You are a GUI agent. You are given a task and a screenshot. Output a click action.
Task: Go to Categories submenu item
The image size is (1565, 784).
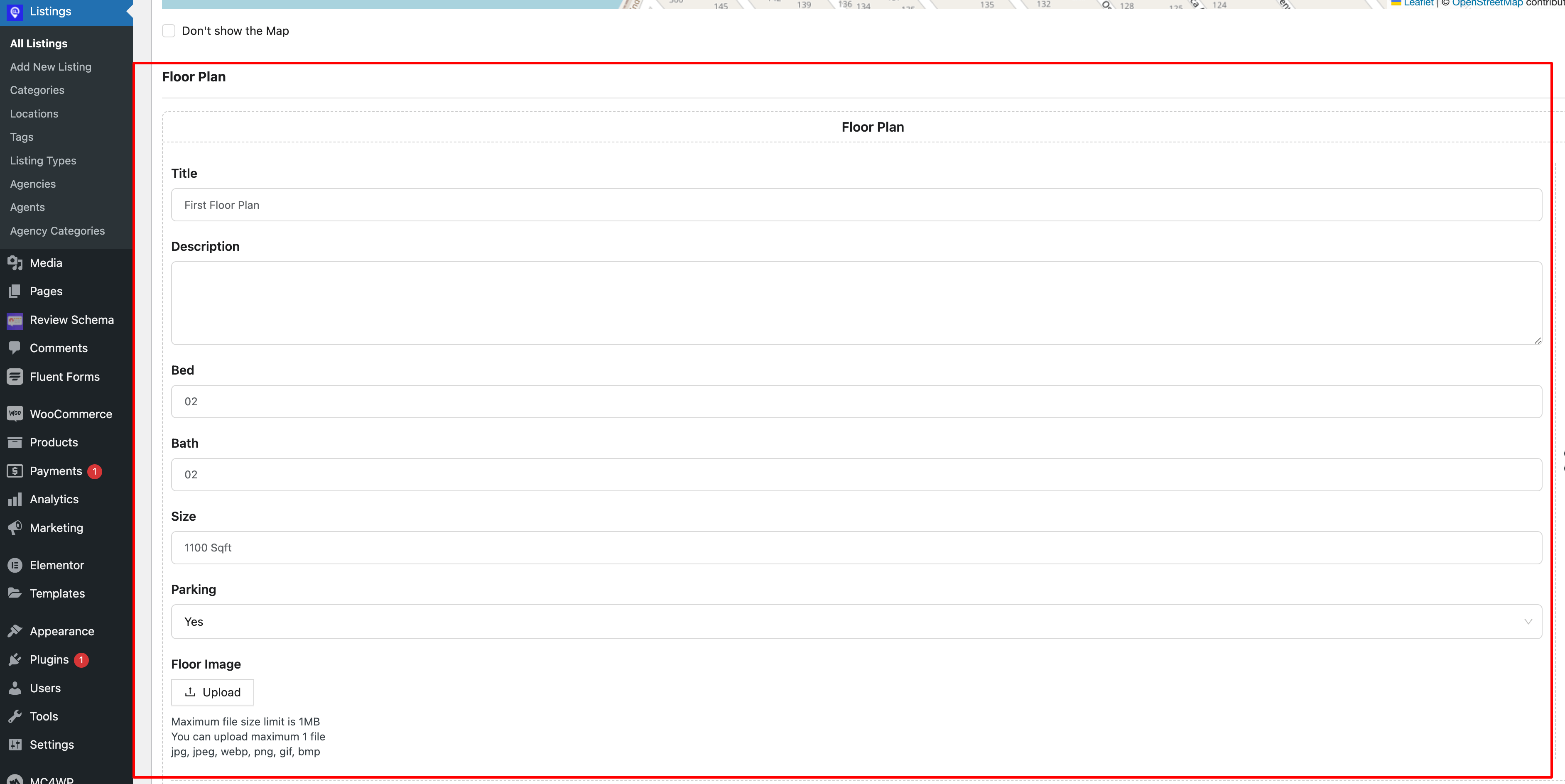coord(37,91)
